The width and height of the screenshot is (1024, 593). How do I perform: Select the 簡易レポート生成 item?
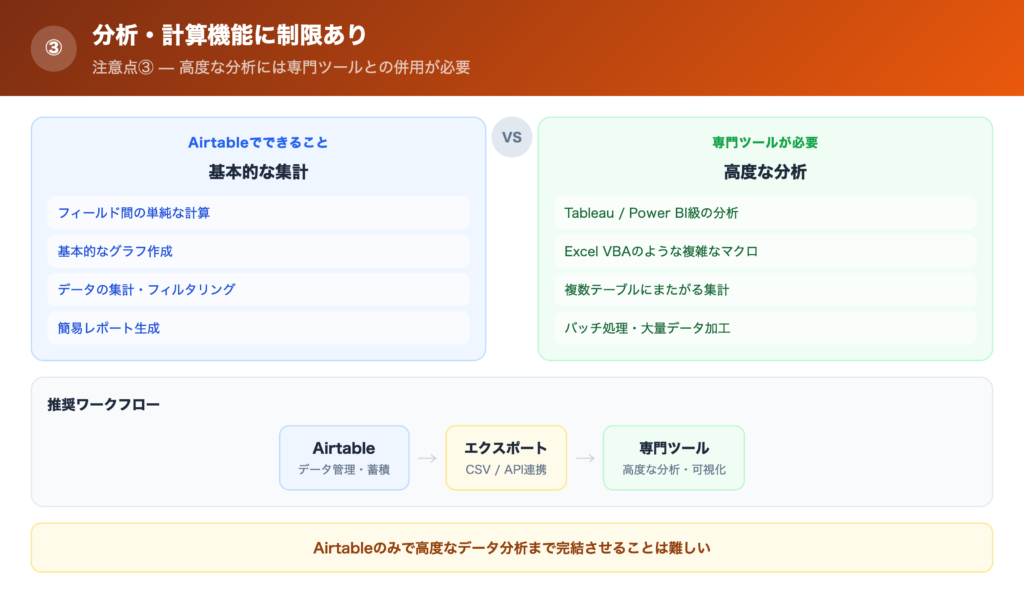click(259, 328)
